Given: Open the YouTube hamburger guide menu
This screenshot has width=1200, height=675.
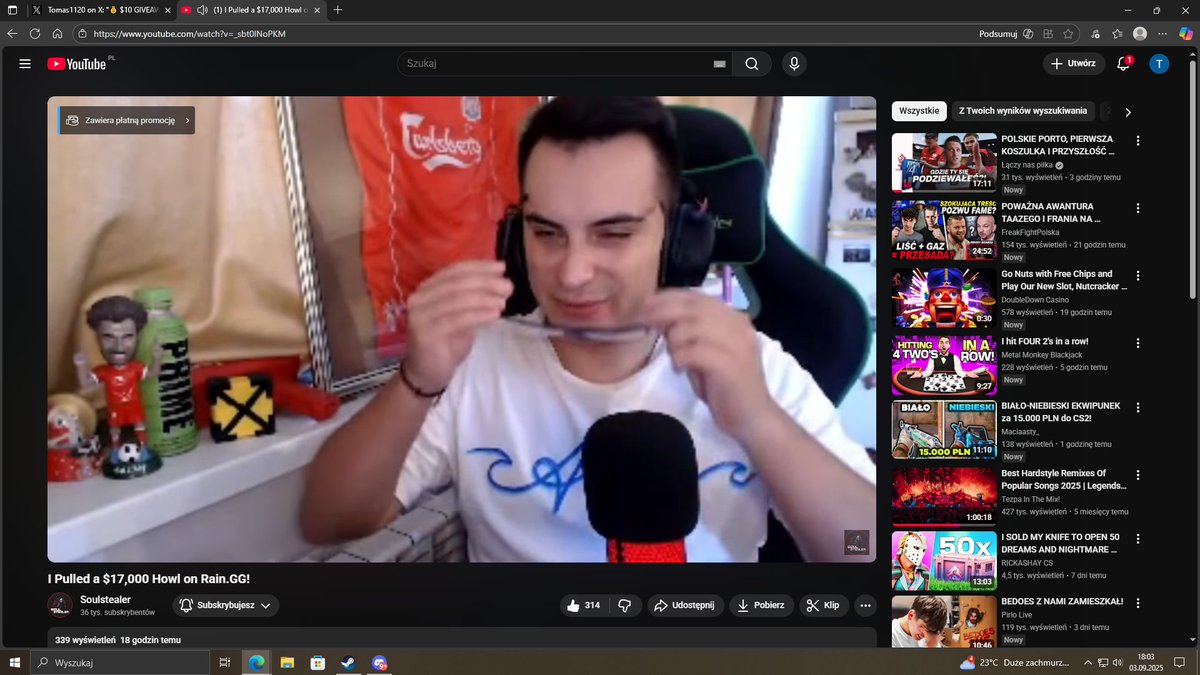Looking at the screenshot, I should point(25,64).
